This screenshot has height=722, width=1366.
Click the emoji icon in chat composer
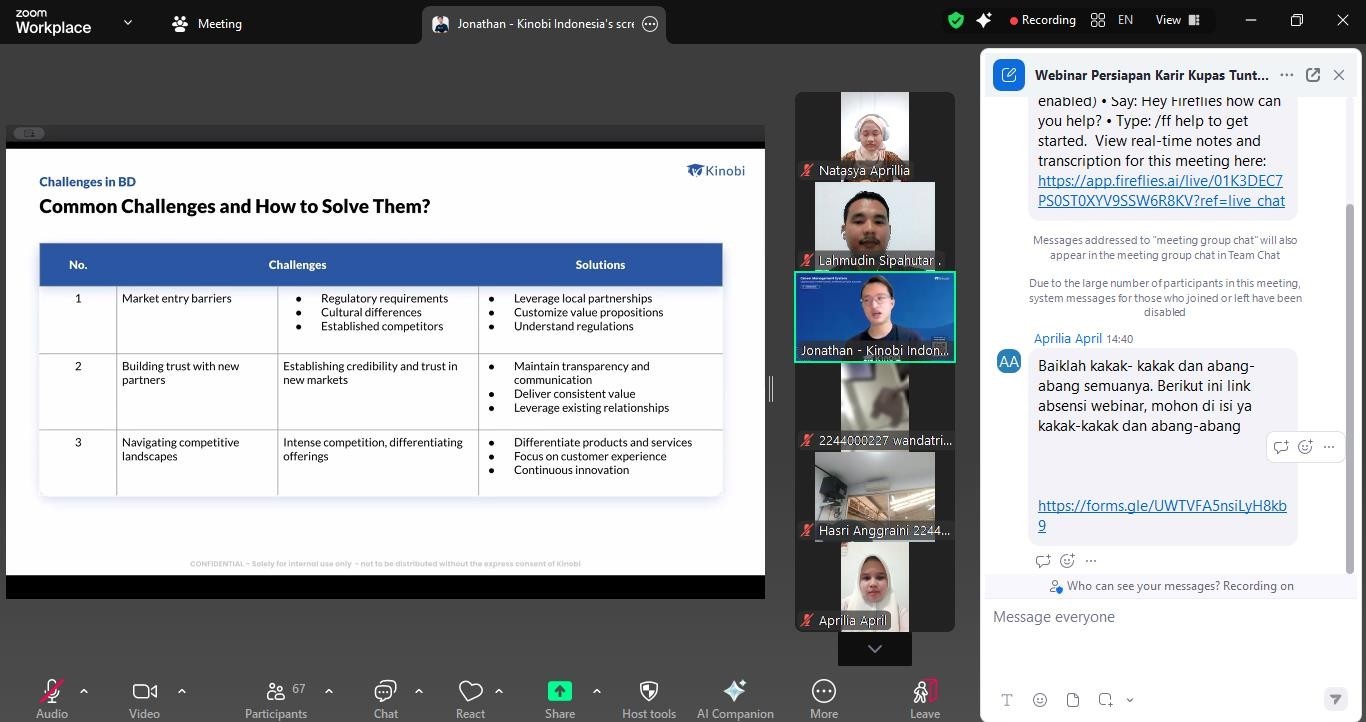coord(1040,700)
